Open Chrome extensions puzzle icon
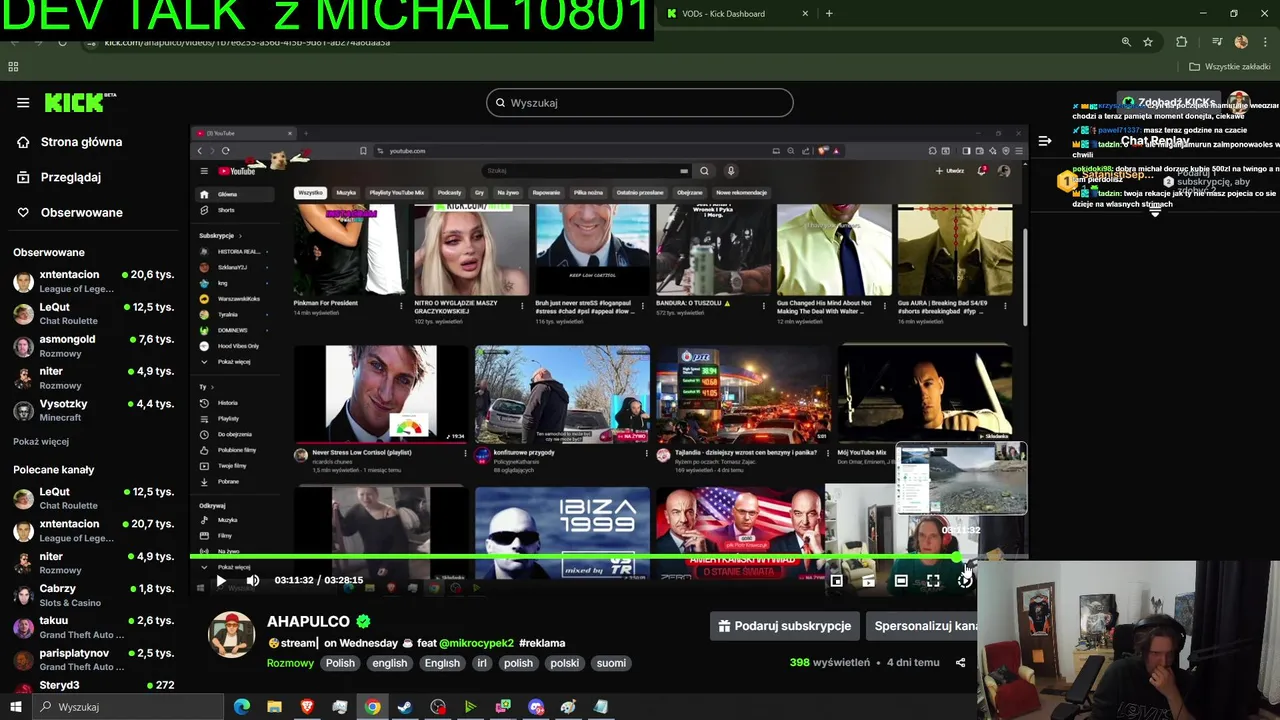The width and height of the screenshot is (1280, 720). [x=1182, y=42]
